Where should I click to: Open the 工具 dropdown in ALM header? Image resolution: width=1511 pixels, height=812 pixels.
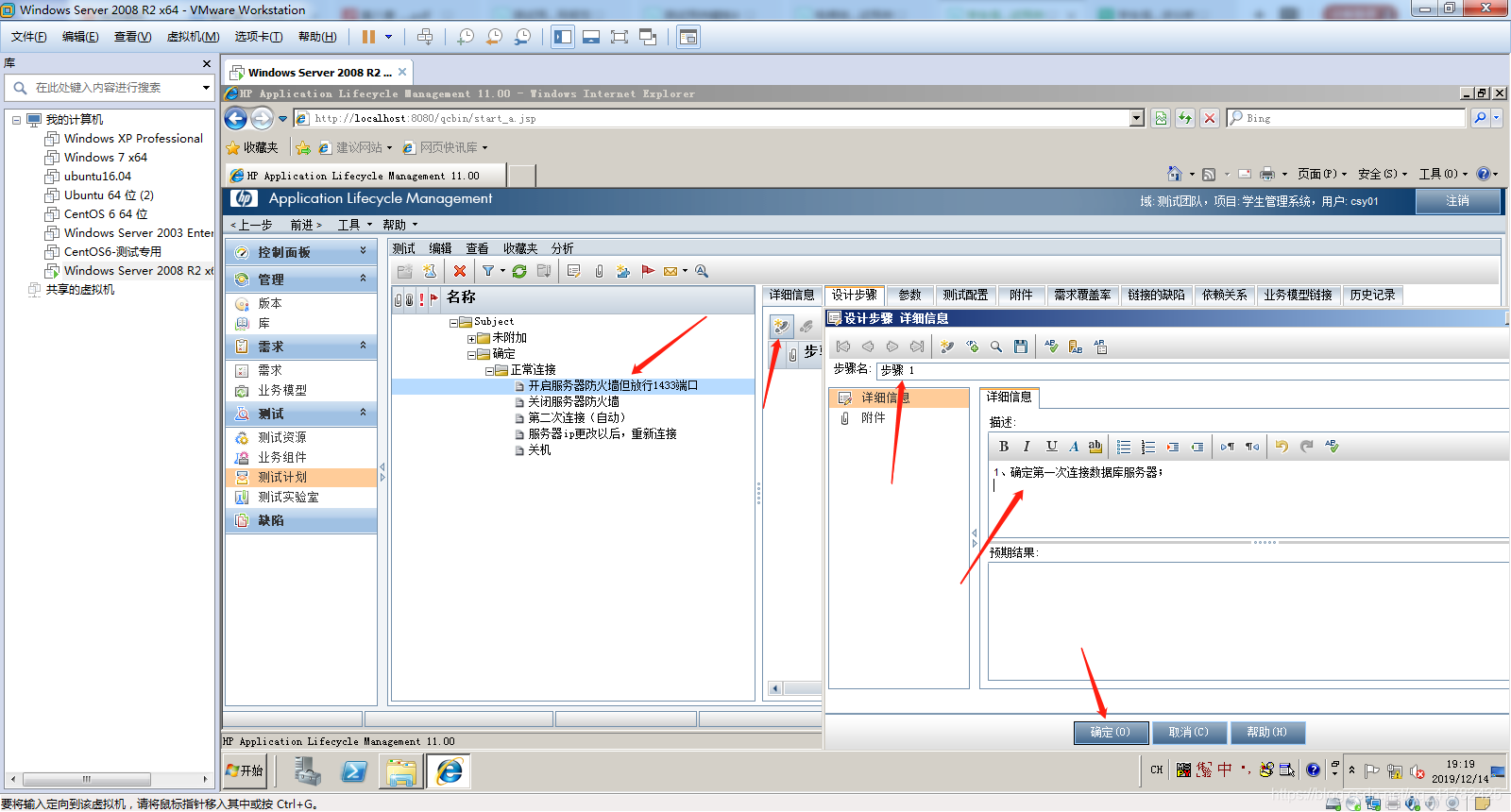point(355,225)
